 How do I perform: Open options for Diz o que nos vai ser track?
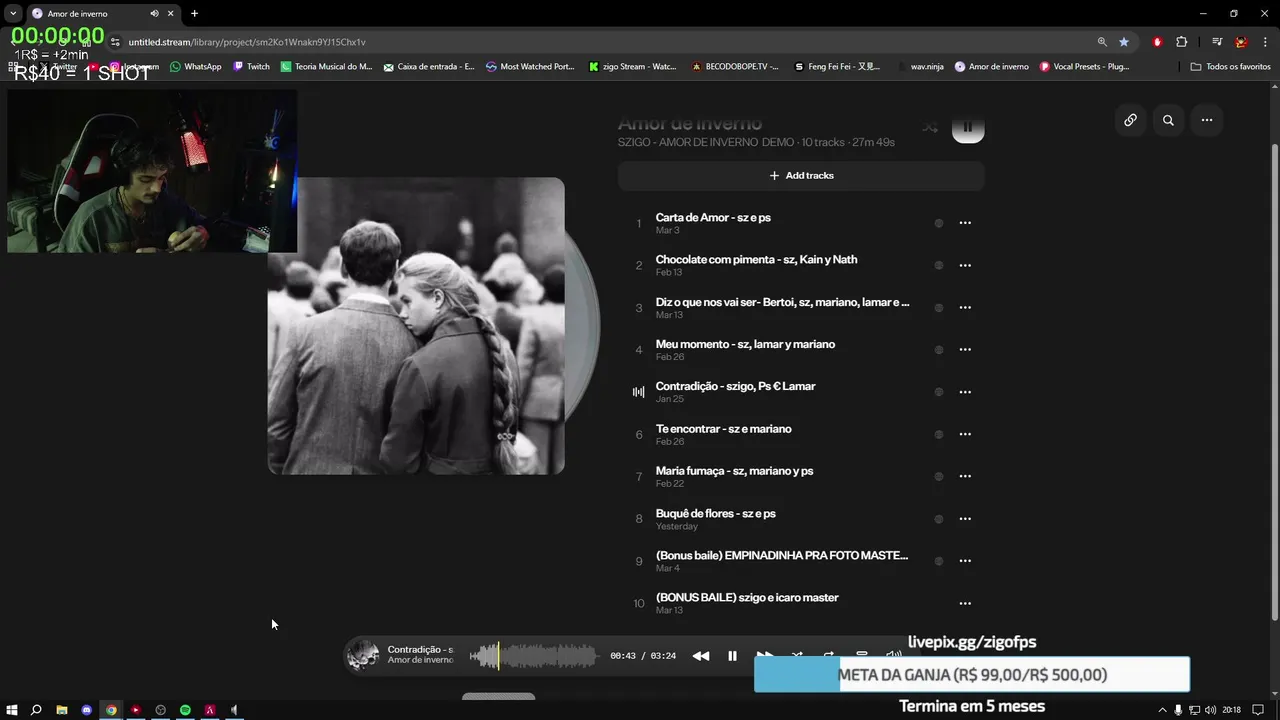(x=965, y=307)
